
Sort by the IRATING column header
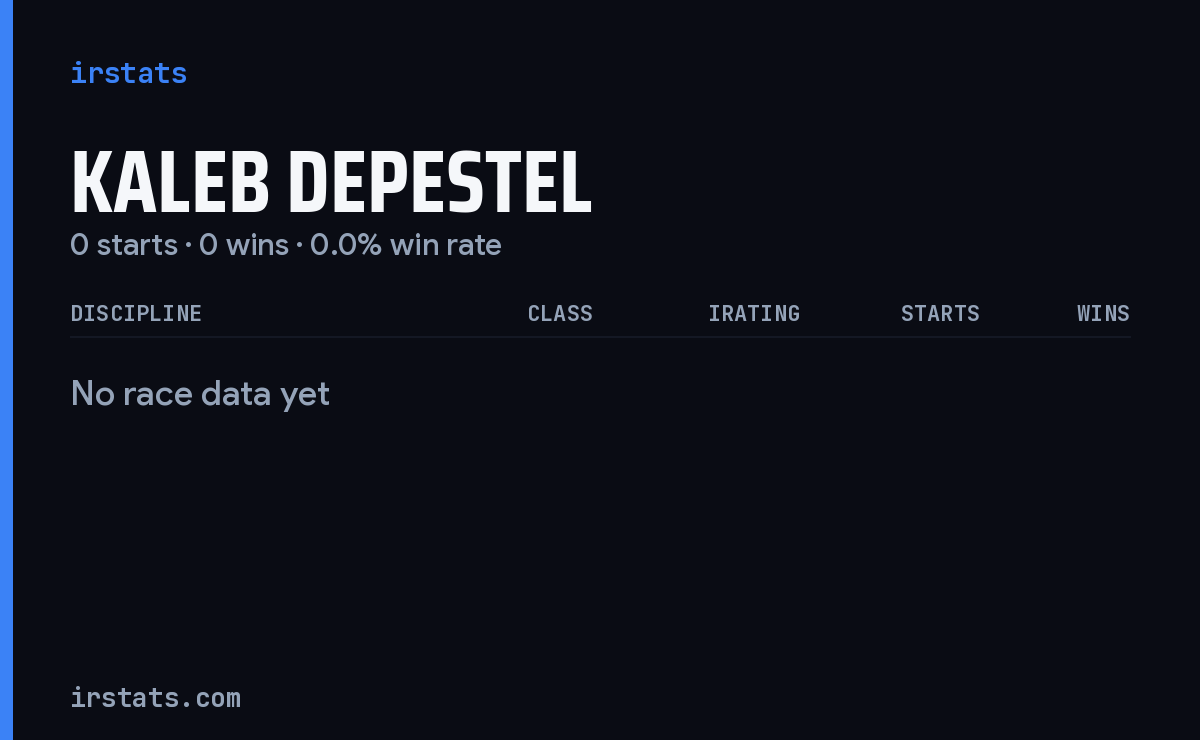(x=754, y=313)
